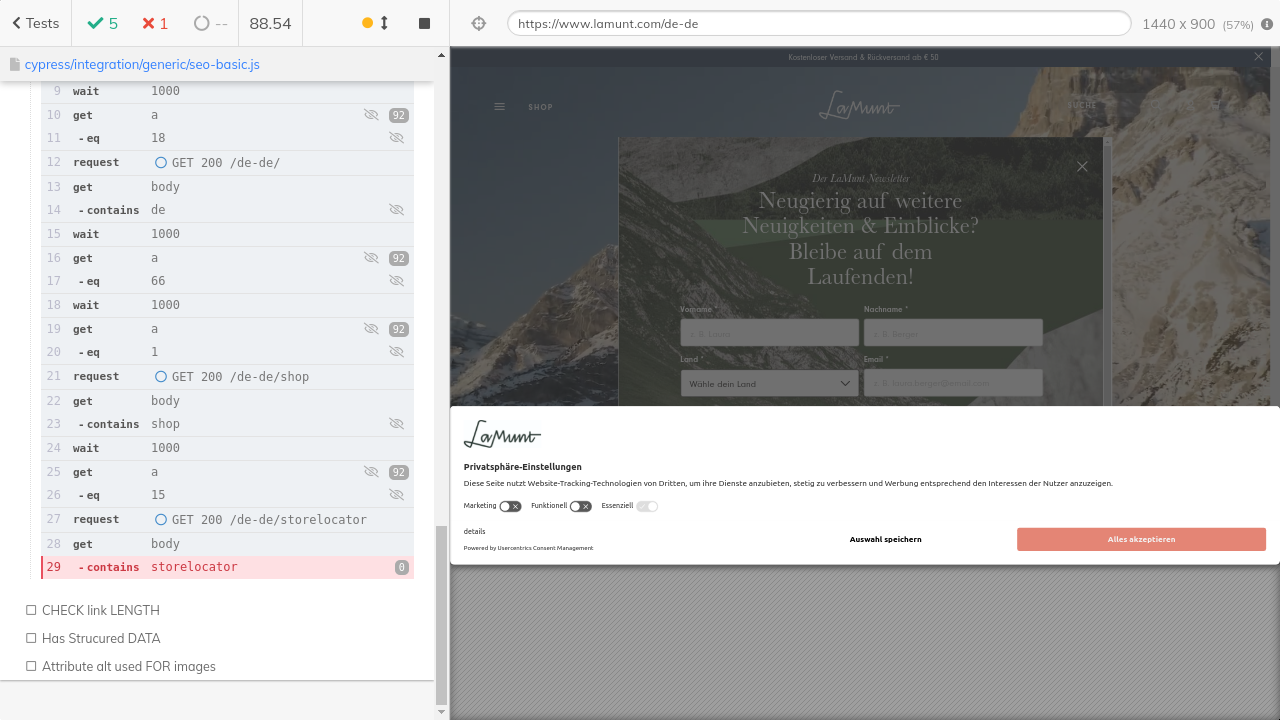Open the selector playground crosshair
The height and width of the screenshot is (720, 1280).
click(x=479, y=23)
